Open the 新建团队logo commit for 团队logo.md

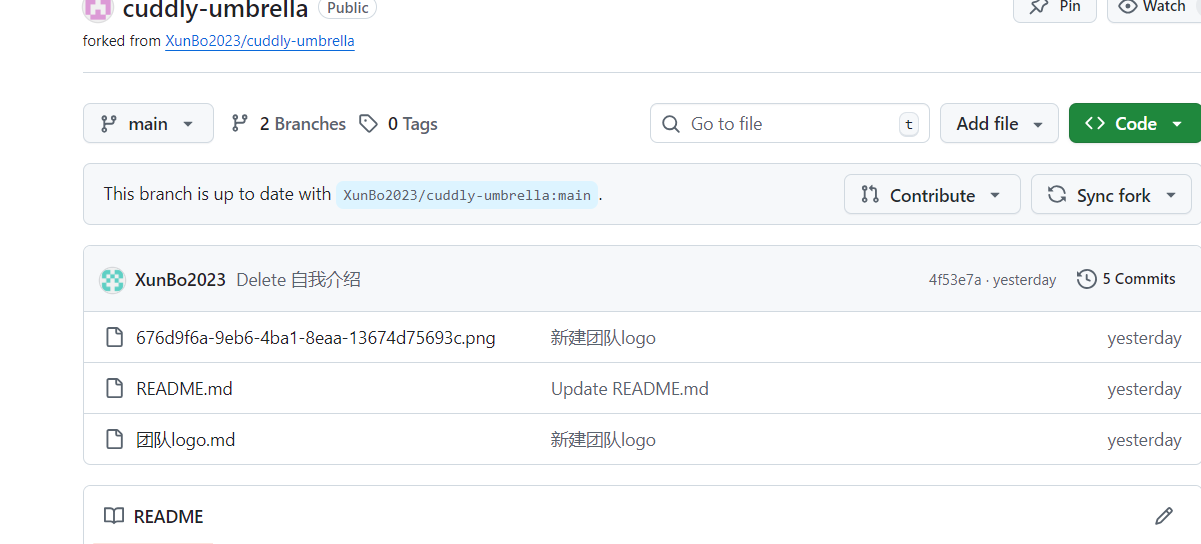[x=603, y=440]
